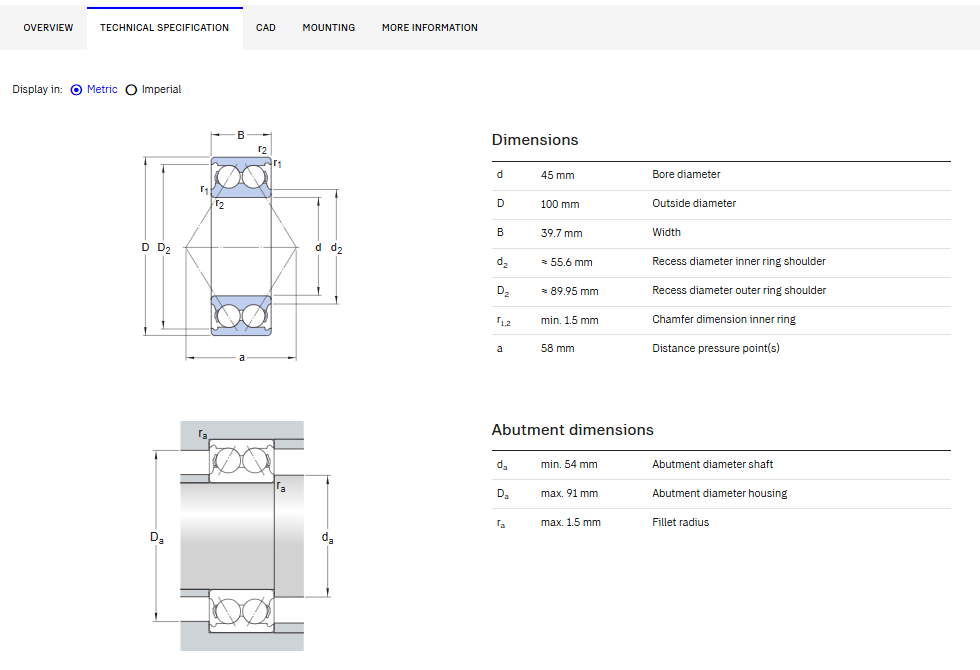The width and height of the screenshot is (980, 670).
Task: Click Recess diameter outer ring shoulder text
Action: [739, 290]
